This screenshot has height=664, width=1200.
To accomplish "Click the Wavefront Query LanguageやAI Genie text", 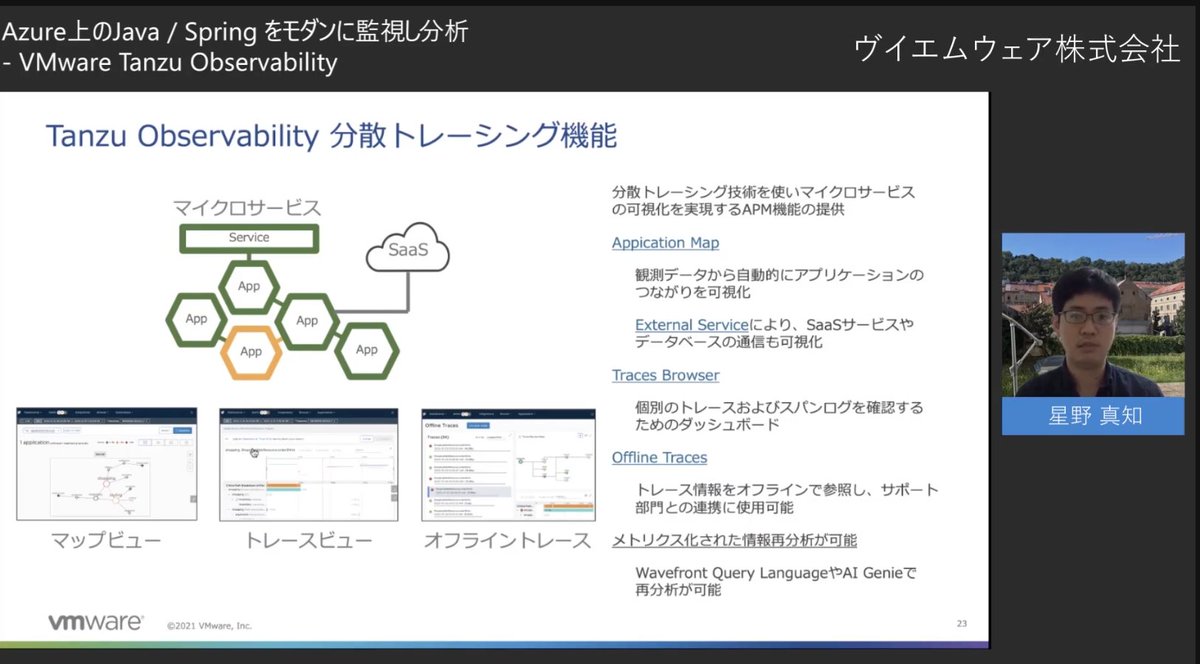I will (x=776, y=573).
